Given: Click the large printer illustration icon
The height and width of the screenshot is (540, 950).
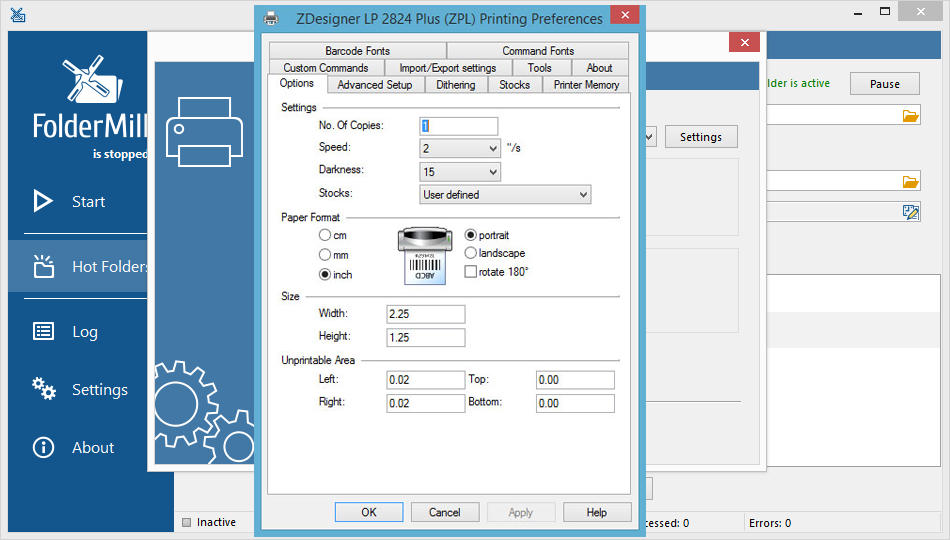Looking at the screenshot, I should click(204, 132).
